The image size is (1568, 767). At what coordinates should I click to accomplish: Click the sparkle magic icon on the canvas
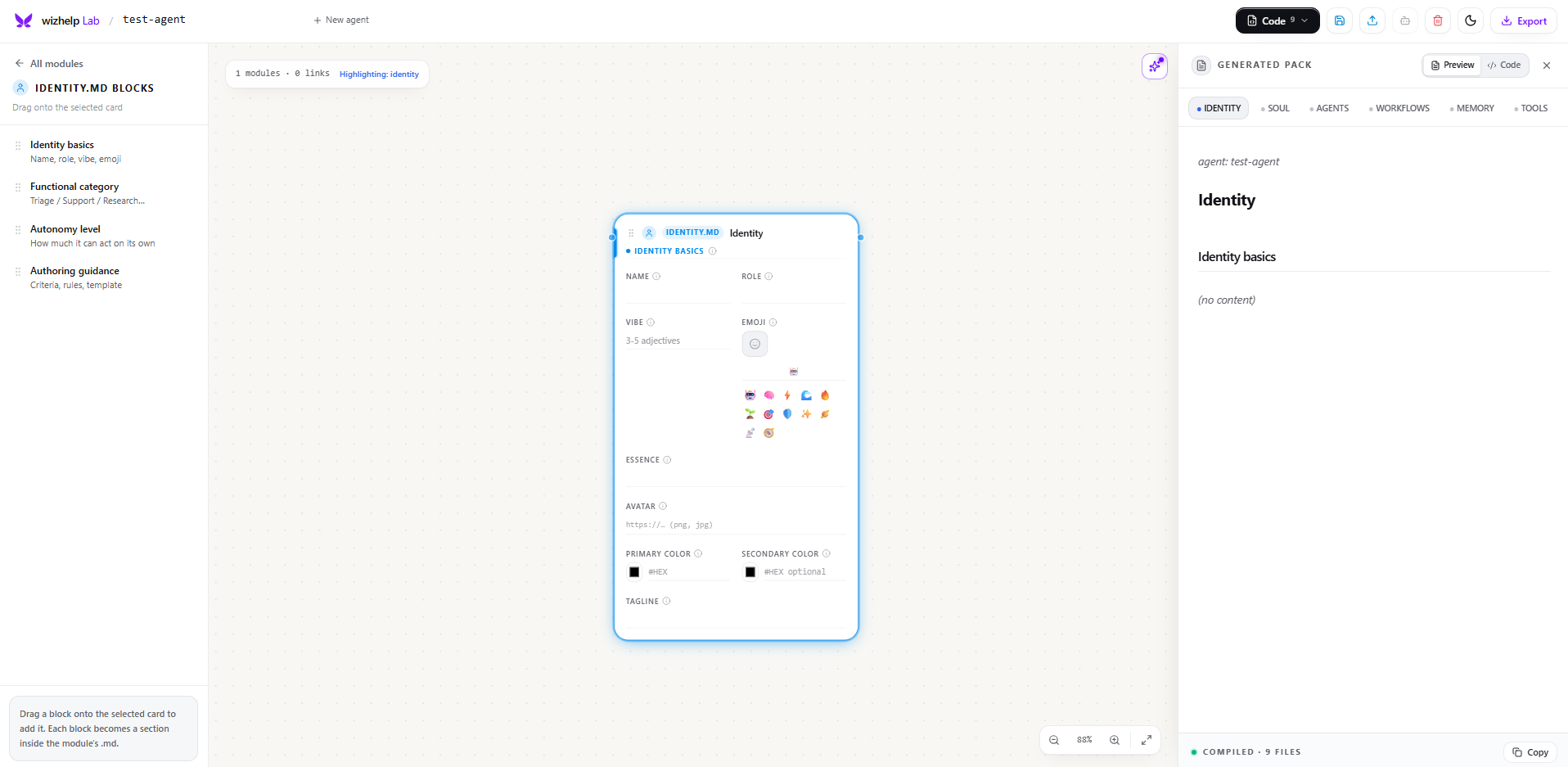click(1155, 66)
